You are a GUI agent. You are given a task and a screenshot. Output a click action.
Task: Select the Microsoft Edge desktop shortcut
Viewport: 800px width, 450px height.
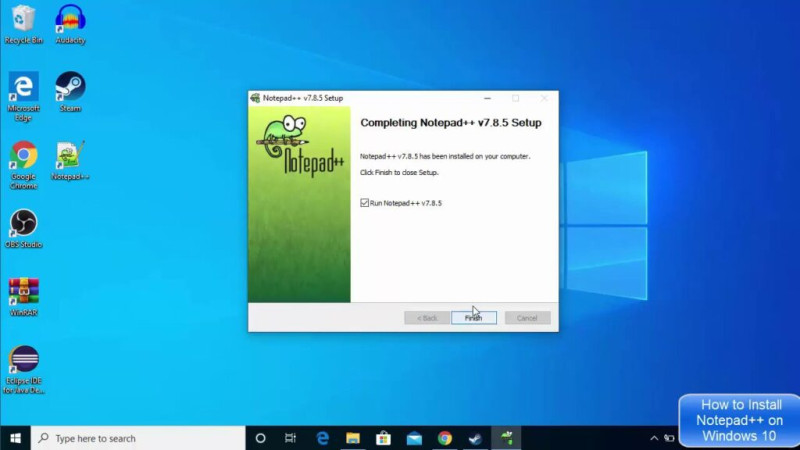point(23,96)
